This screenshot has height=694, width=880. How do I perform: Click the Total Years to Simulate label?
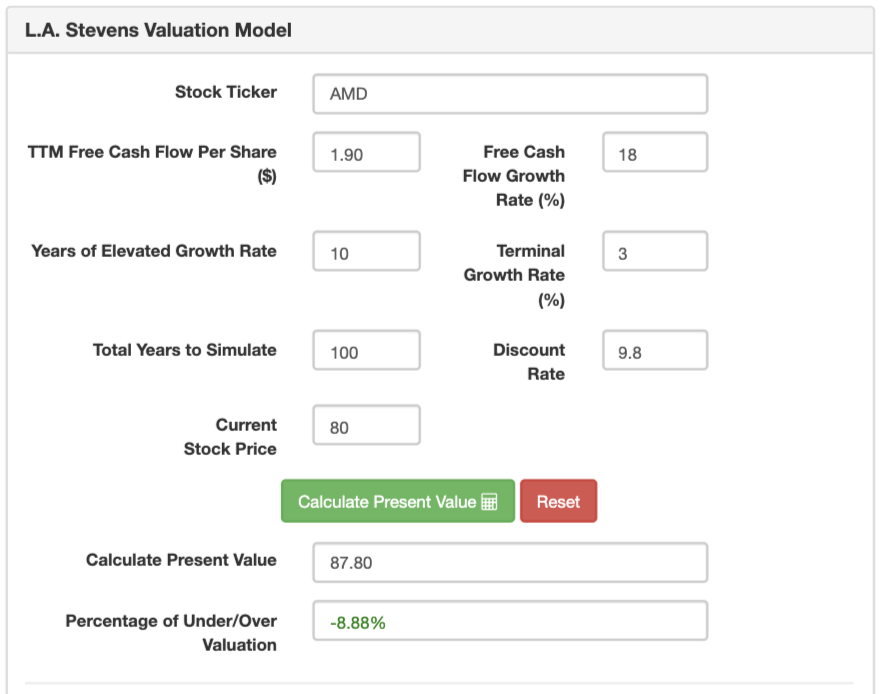click(185, 350)
